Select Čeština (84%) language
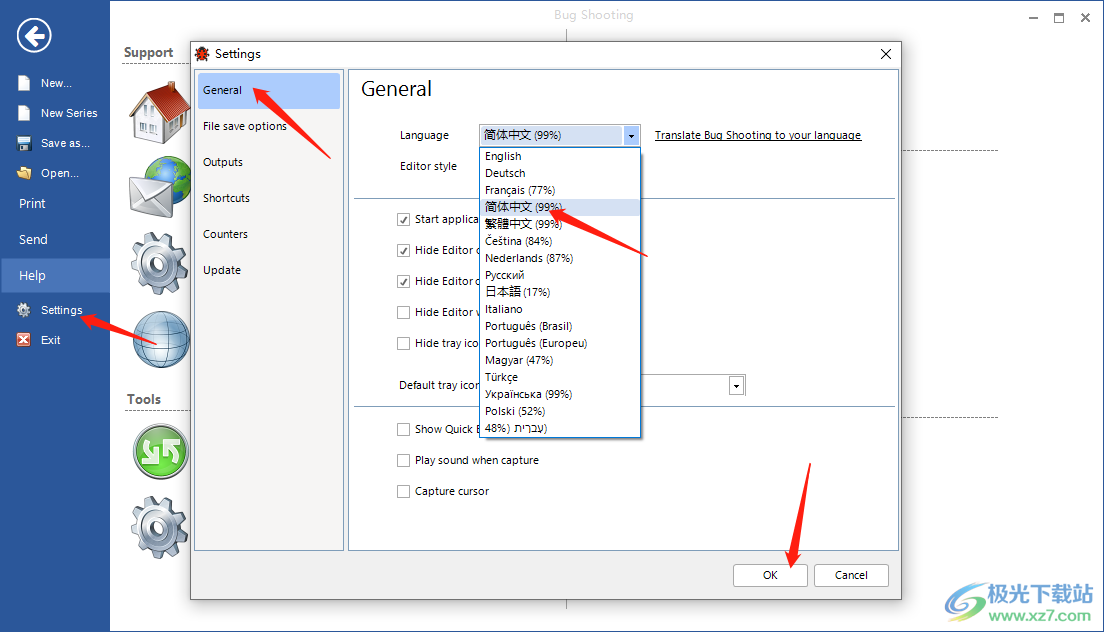 coord(560,241)
